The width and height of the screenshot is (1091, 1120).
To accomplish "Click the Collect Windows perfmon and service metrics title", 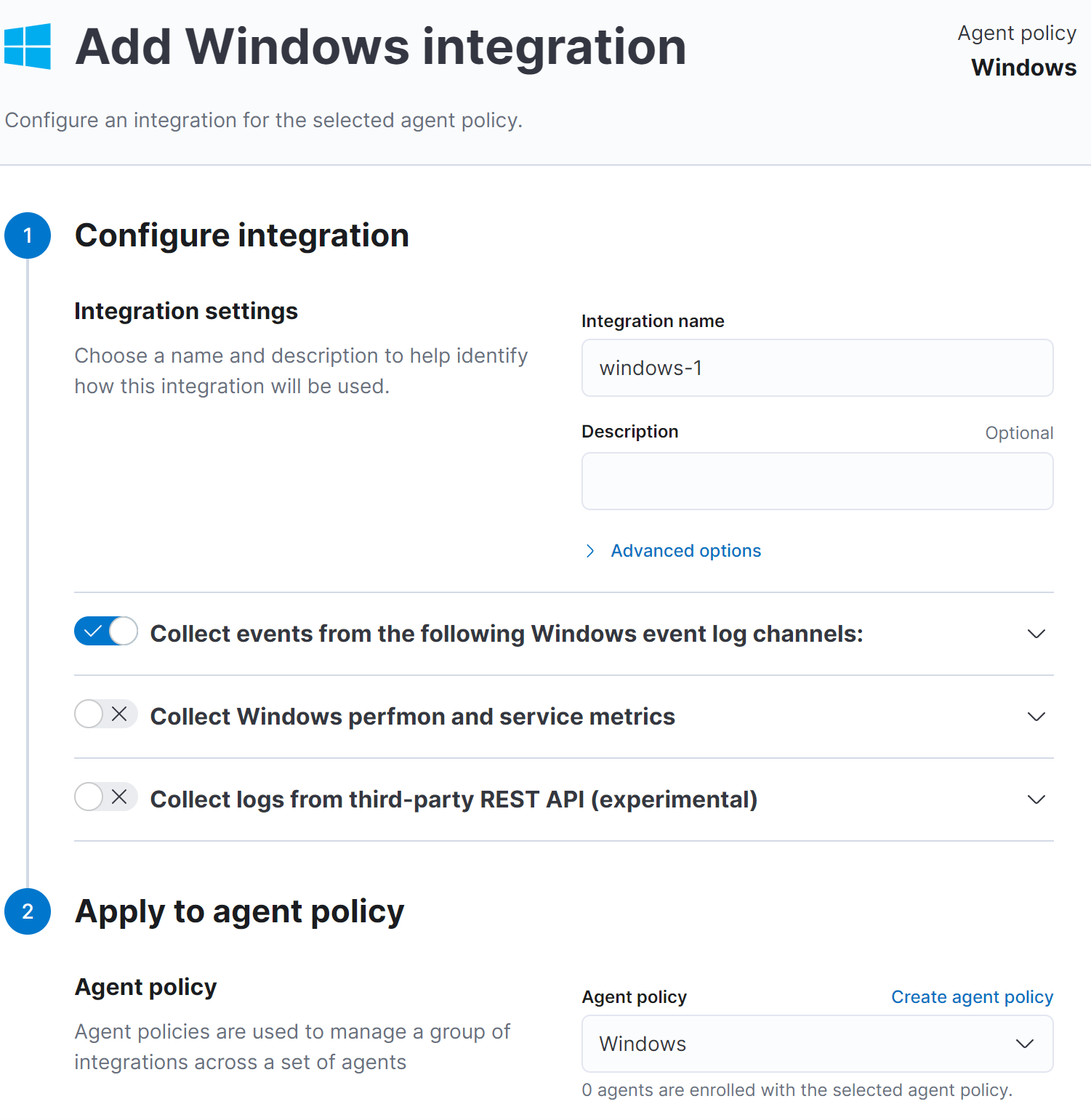I will click(412, 717).
